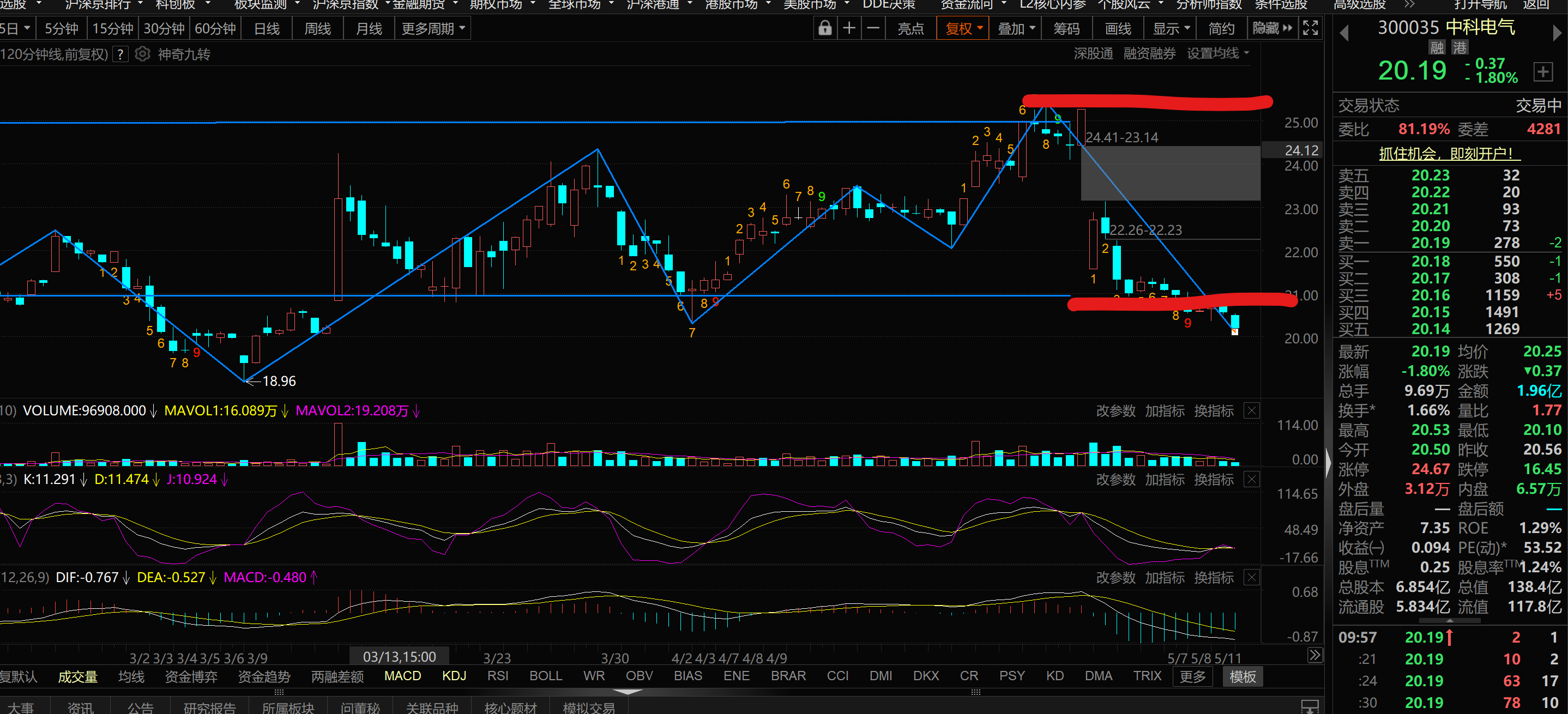Add 中科电气 to watchlist plus icon
This screenshot has width=1568, height=714.
(1542, 72)
